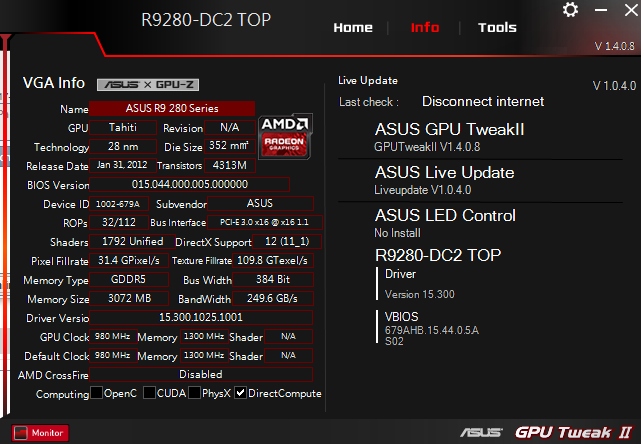Switch to the Info tab
641x444 pixels.
pyautogui.click(x=425, y=27)
